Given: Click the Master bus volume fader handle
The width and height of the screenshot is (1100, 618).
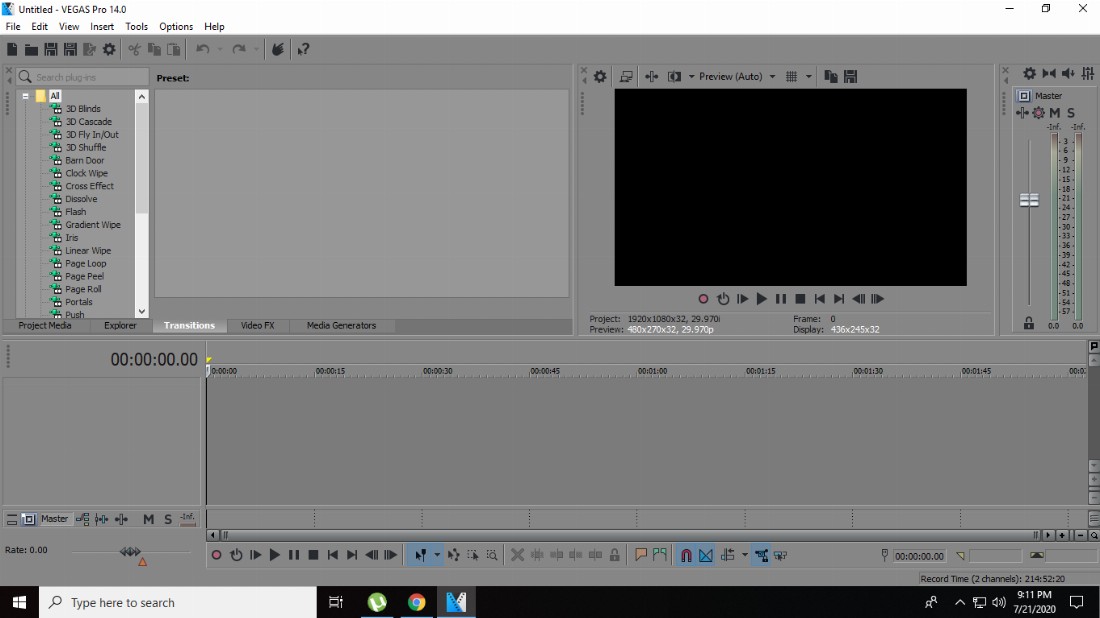Looking at the screenshot, I should (1029, 201).
